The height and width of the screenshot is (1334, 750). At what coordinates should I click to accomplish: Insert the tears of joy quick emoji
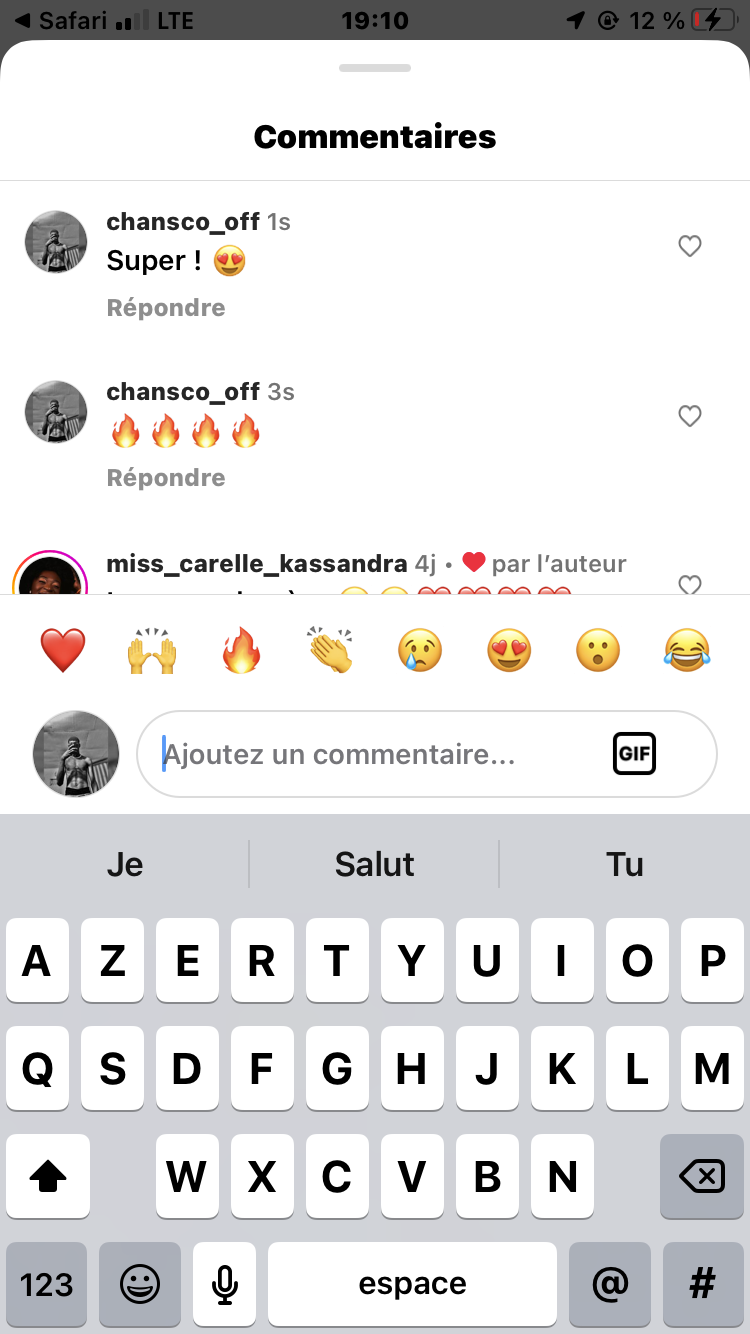pos(687,651)
